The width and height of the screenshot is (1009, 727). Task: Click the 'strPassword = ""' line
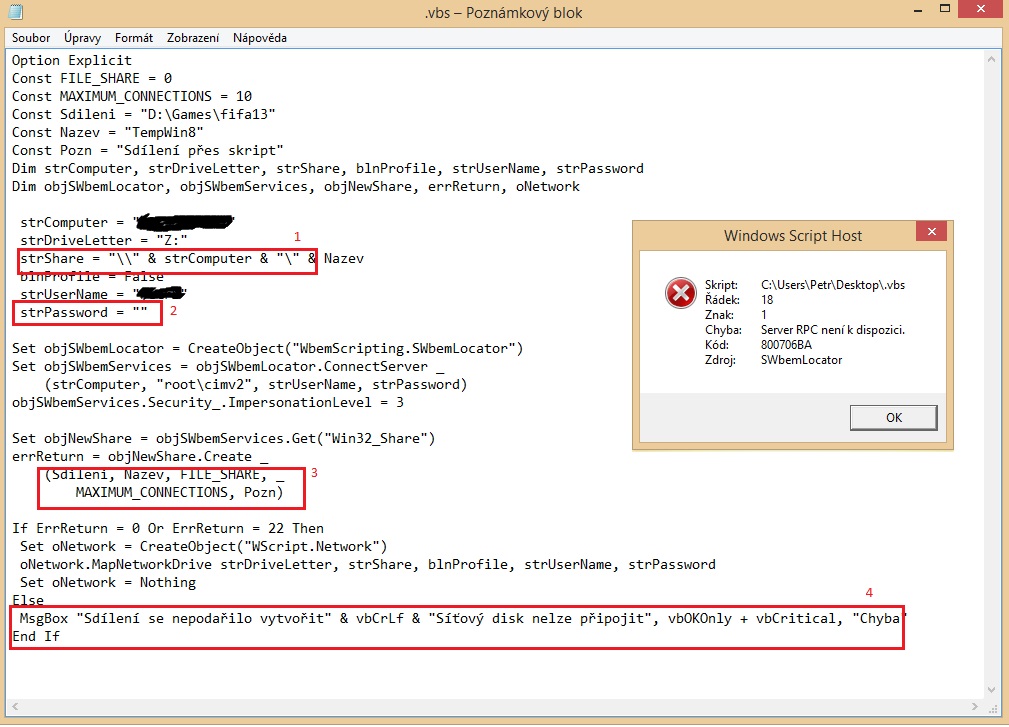coord(84,313)
